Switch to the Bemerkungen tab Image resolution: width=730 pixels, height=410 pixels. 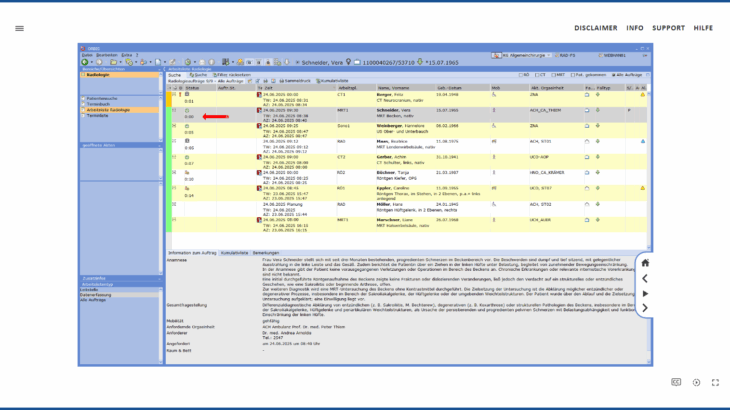[265, 254]
